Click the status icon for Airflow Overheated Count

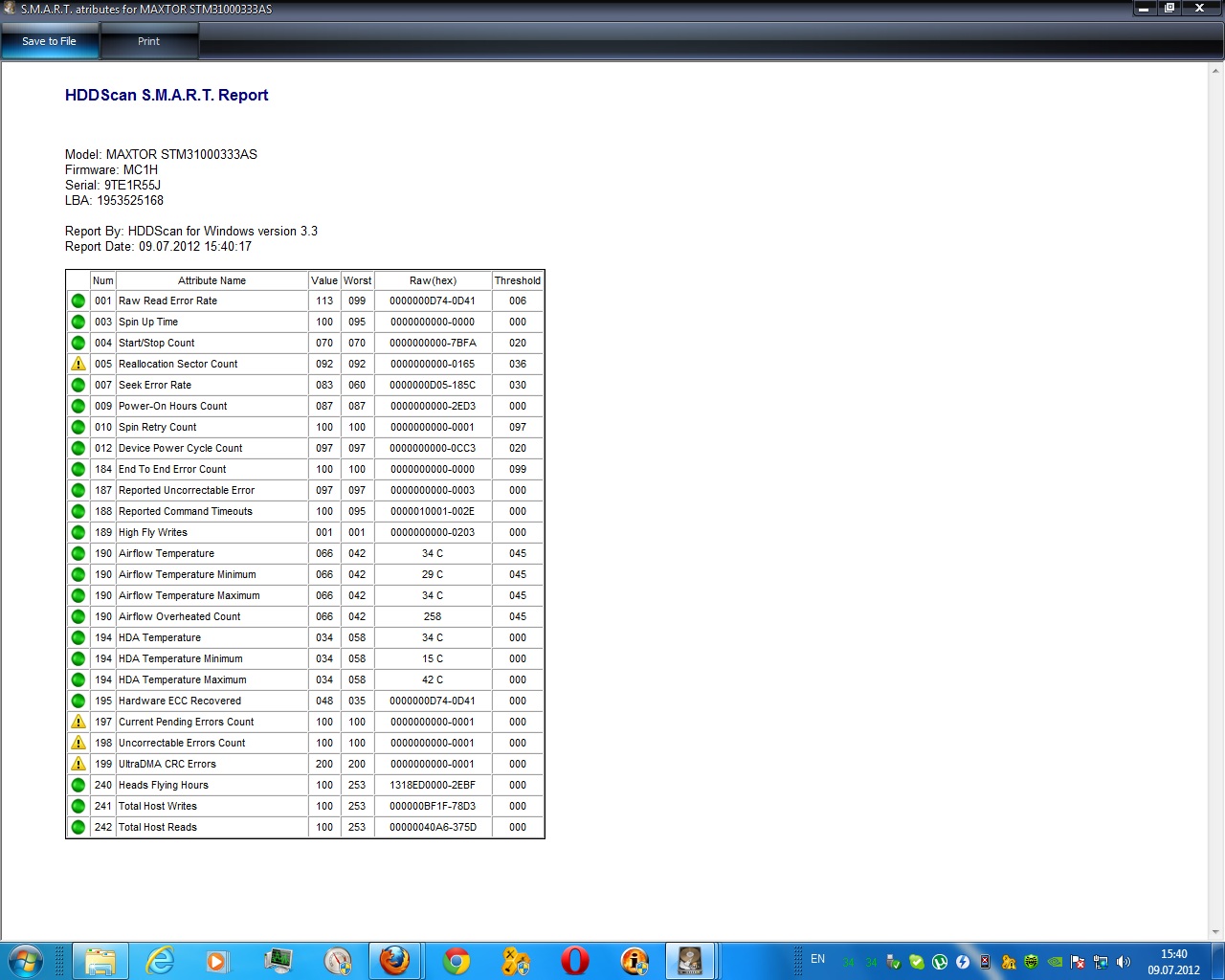[78, 616]
